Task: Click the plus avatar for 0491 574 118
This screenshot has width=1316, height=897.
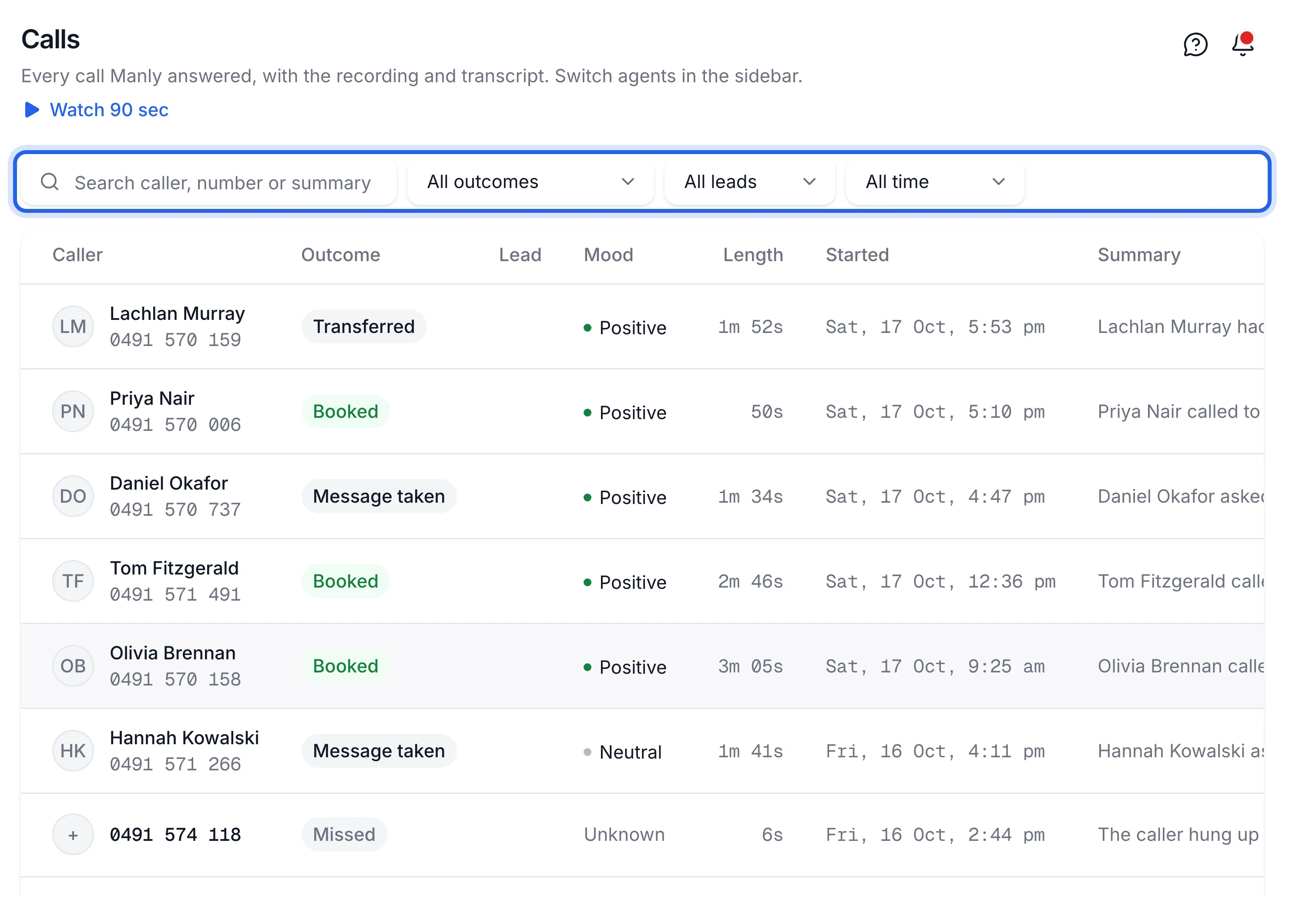Action: pyautogui.click(x=73, y=835)
